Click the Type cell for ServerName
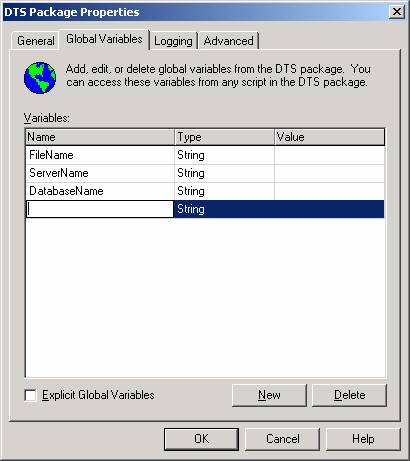Image resolution: width=410 pixels, height=461 pixels. (224, 173)
